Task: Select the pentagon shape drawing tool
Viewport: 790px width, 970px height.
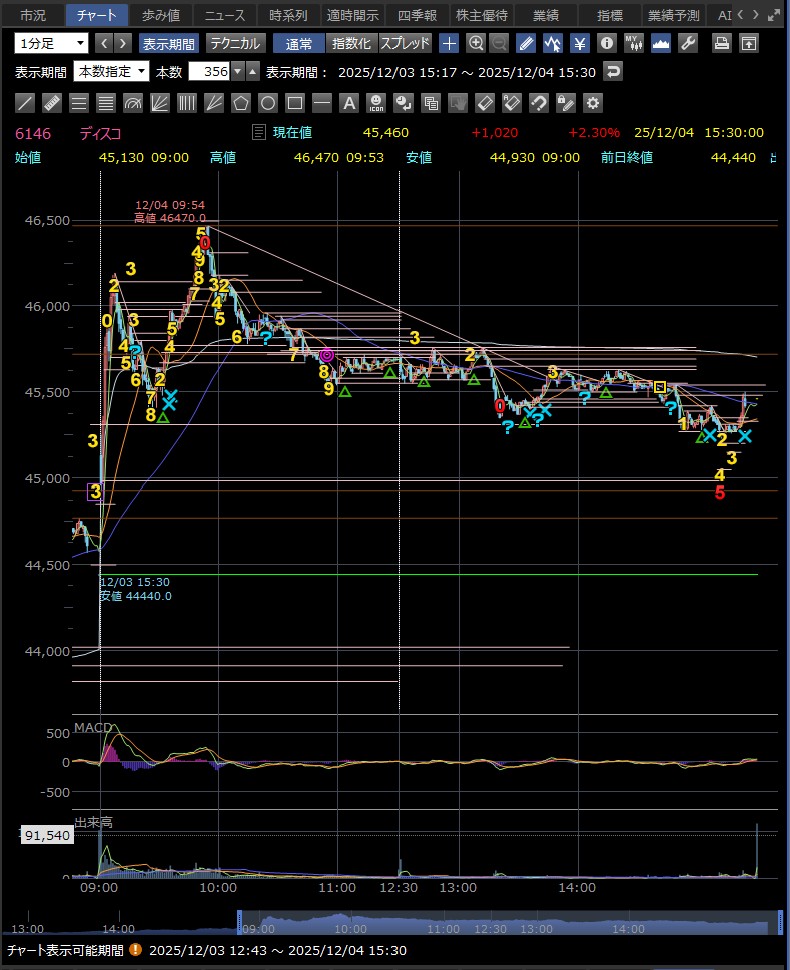Action: point(241,103)
